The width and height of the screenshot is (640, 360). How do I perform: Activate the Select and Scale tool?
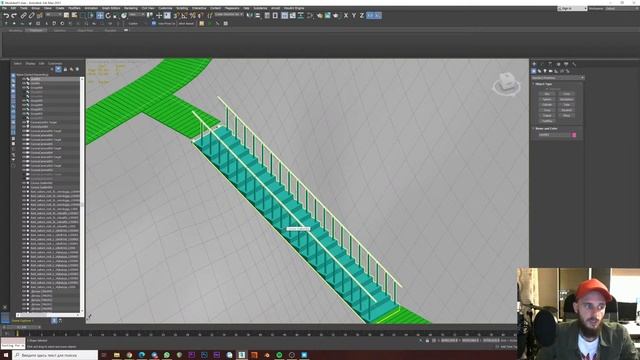(116, 16)
